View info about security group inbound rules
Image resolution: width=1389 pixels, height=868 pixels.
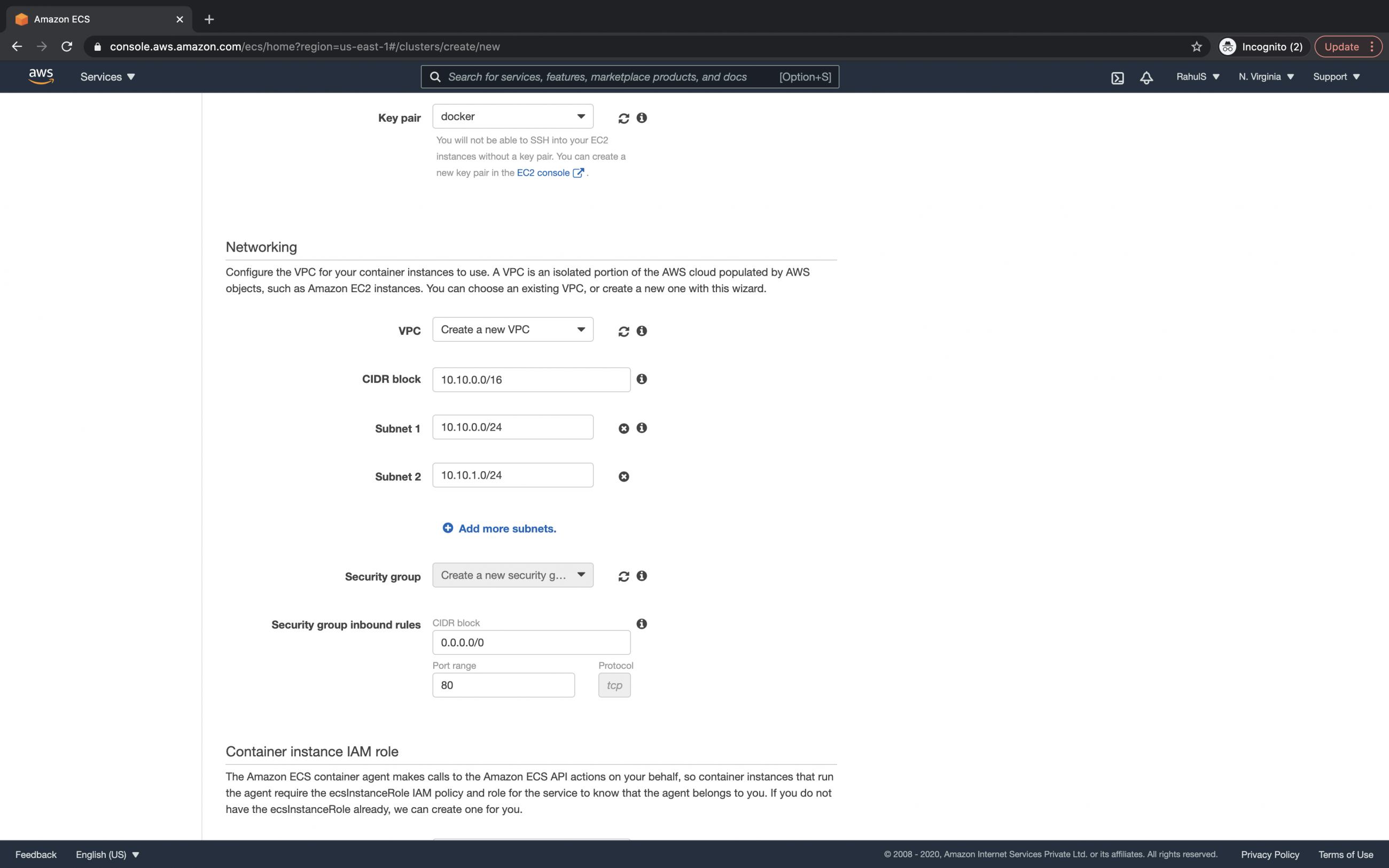[641, 623]
